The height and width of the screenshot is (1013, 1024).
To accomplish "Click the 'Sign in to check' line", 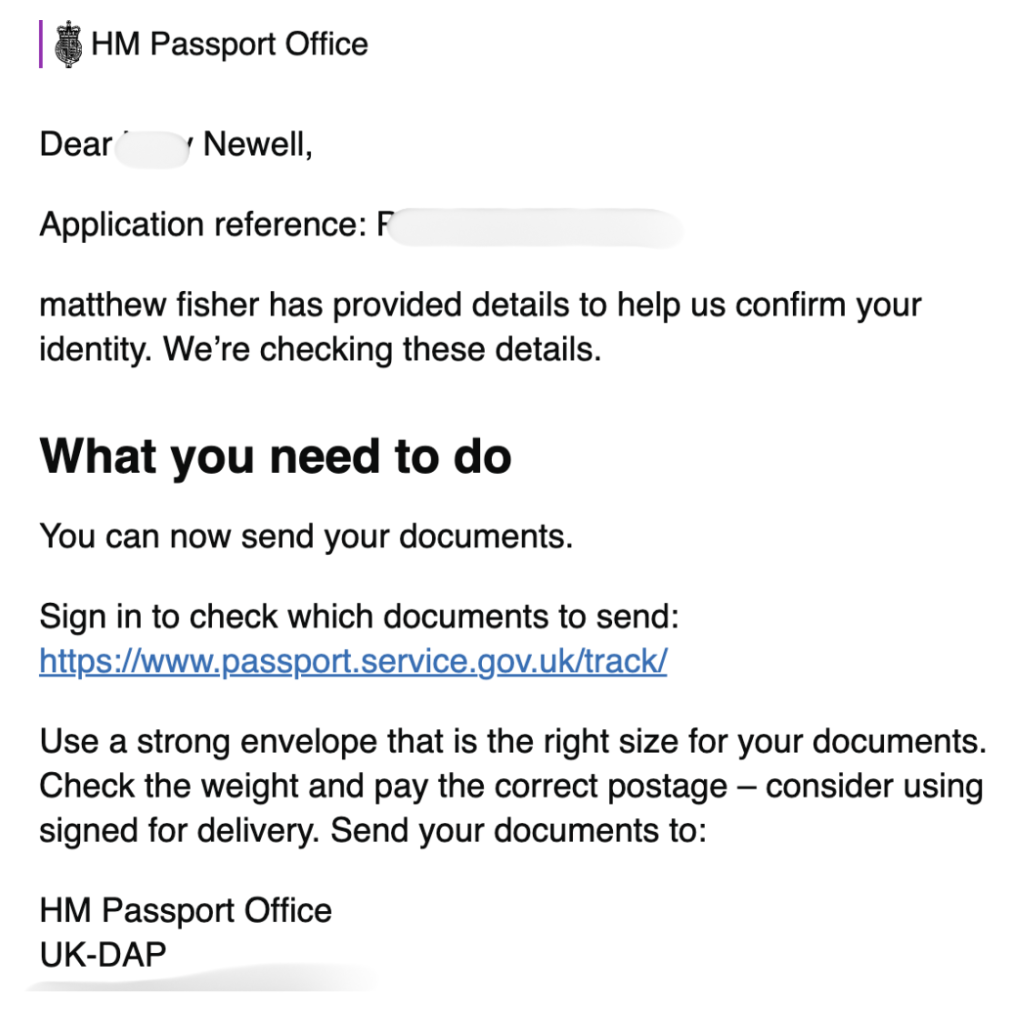I will click(359, 617).
